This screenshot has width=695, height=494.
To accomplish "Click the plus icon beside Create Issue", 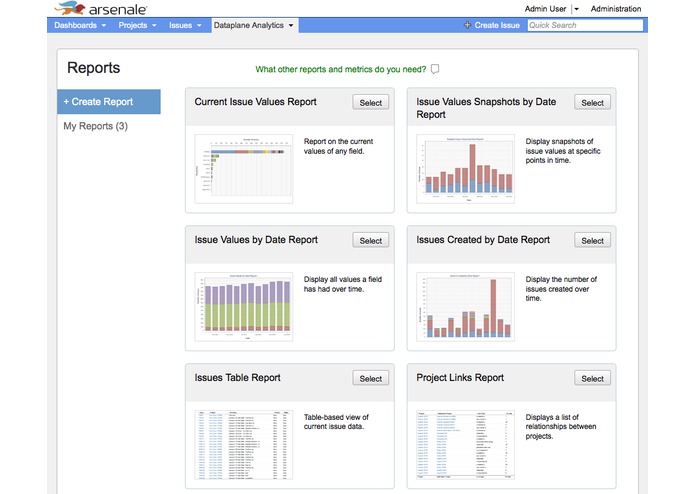I will click(467, 25).
